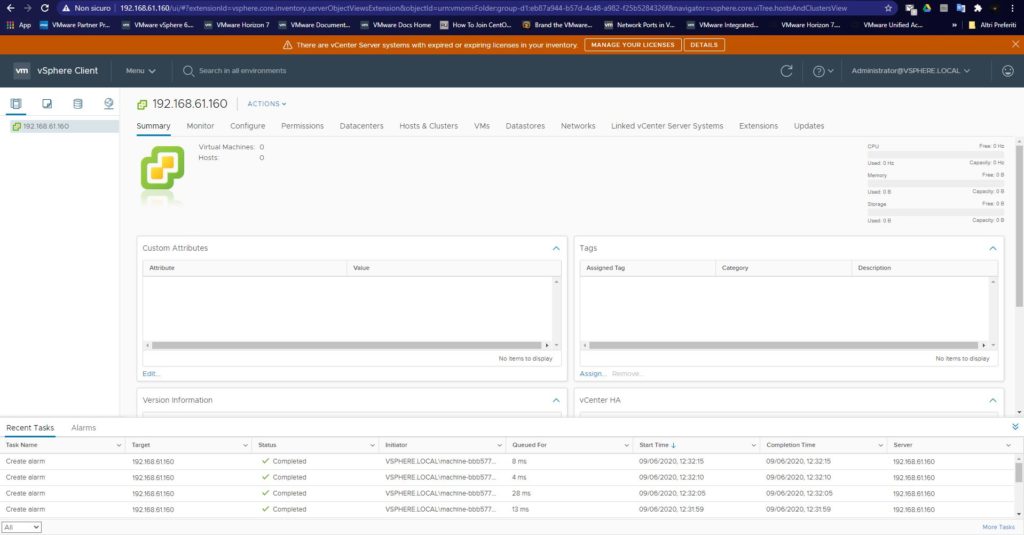The image size is (1024, 535).
Task: Open the Storage navigator icon
Action: pos(78,104)
